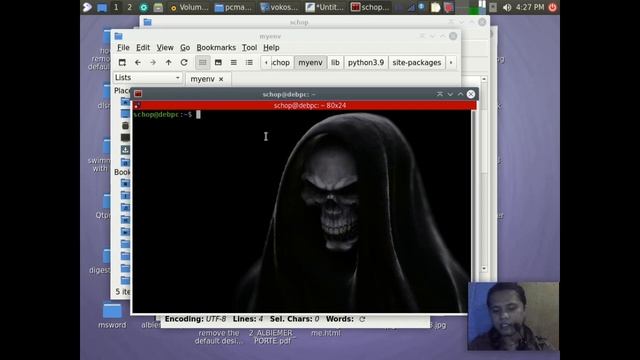Image resolution: width=640 pixels, height=360 pixels.
Task: Click the clock showing 4:27 PM
Action: (x=530, y=7)
